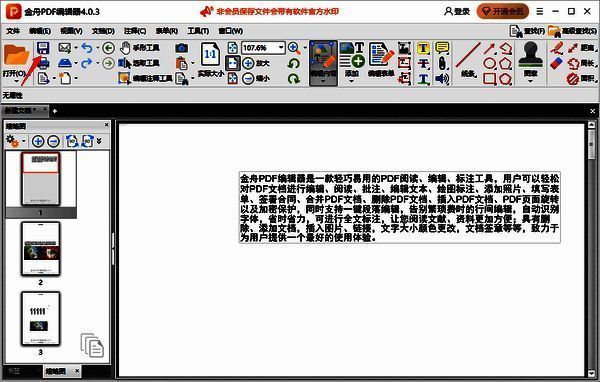Select the Underline text tool

click(x=423, y=78)
